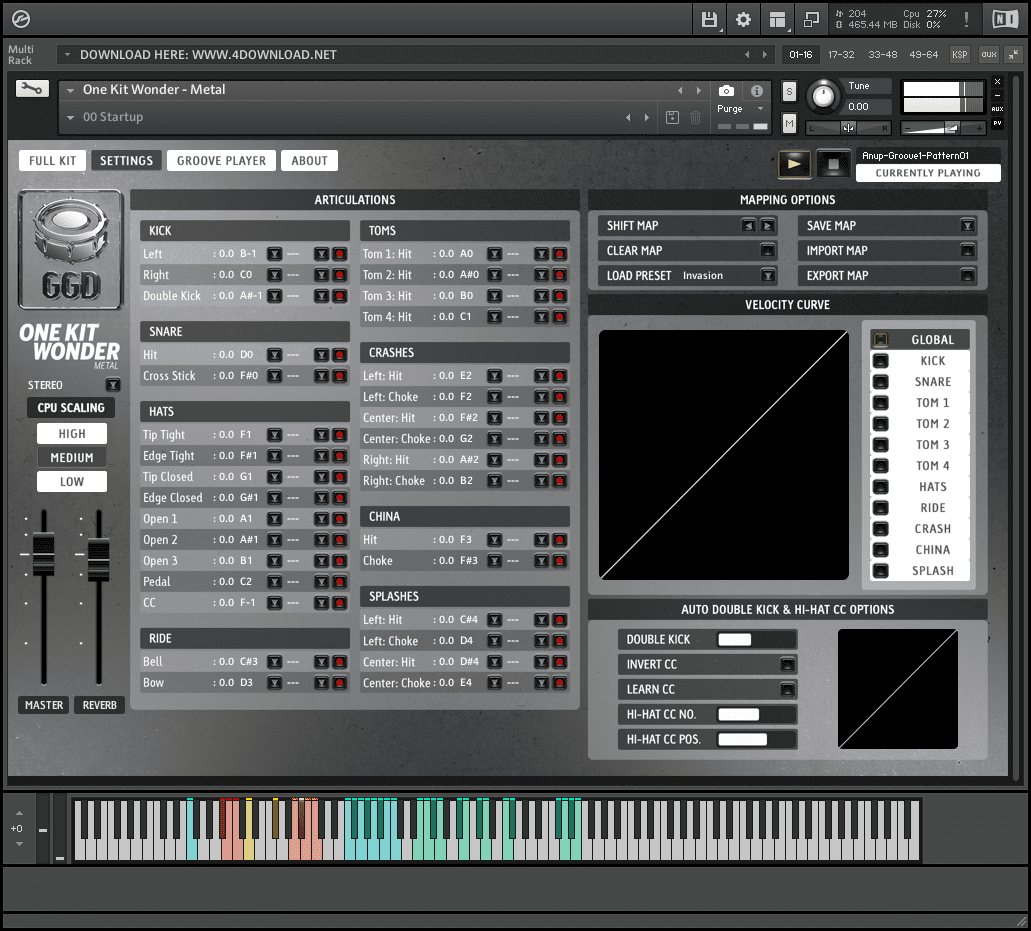Click the CLEAR MAP button
This screenshot has width=1031, height=931.
tap(687, 250)
